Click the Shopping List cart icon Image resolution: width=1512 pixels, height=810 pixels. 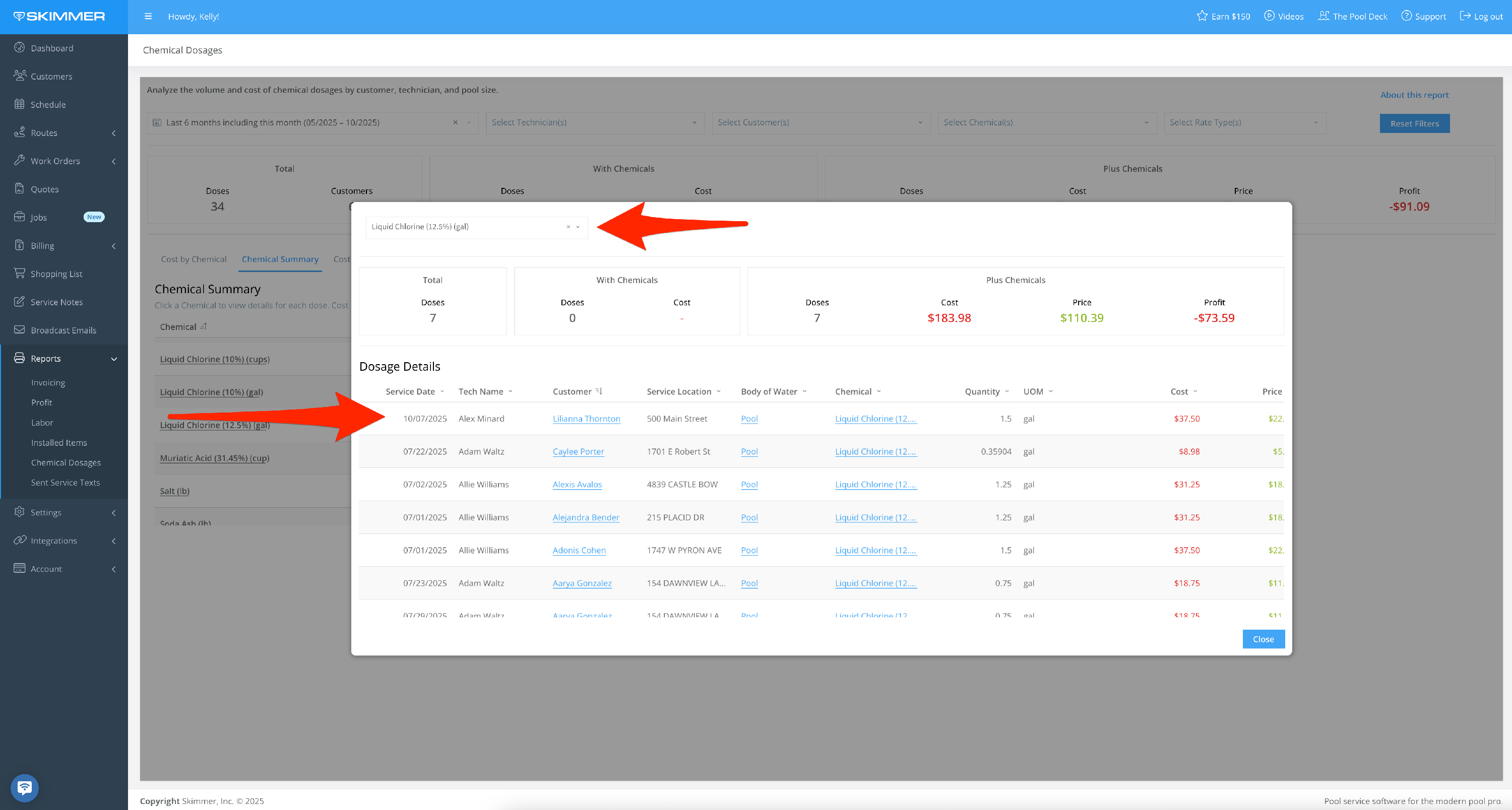[19, 274]
